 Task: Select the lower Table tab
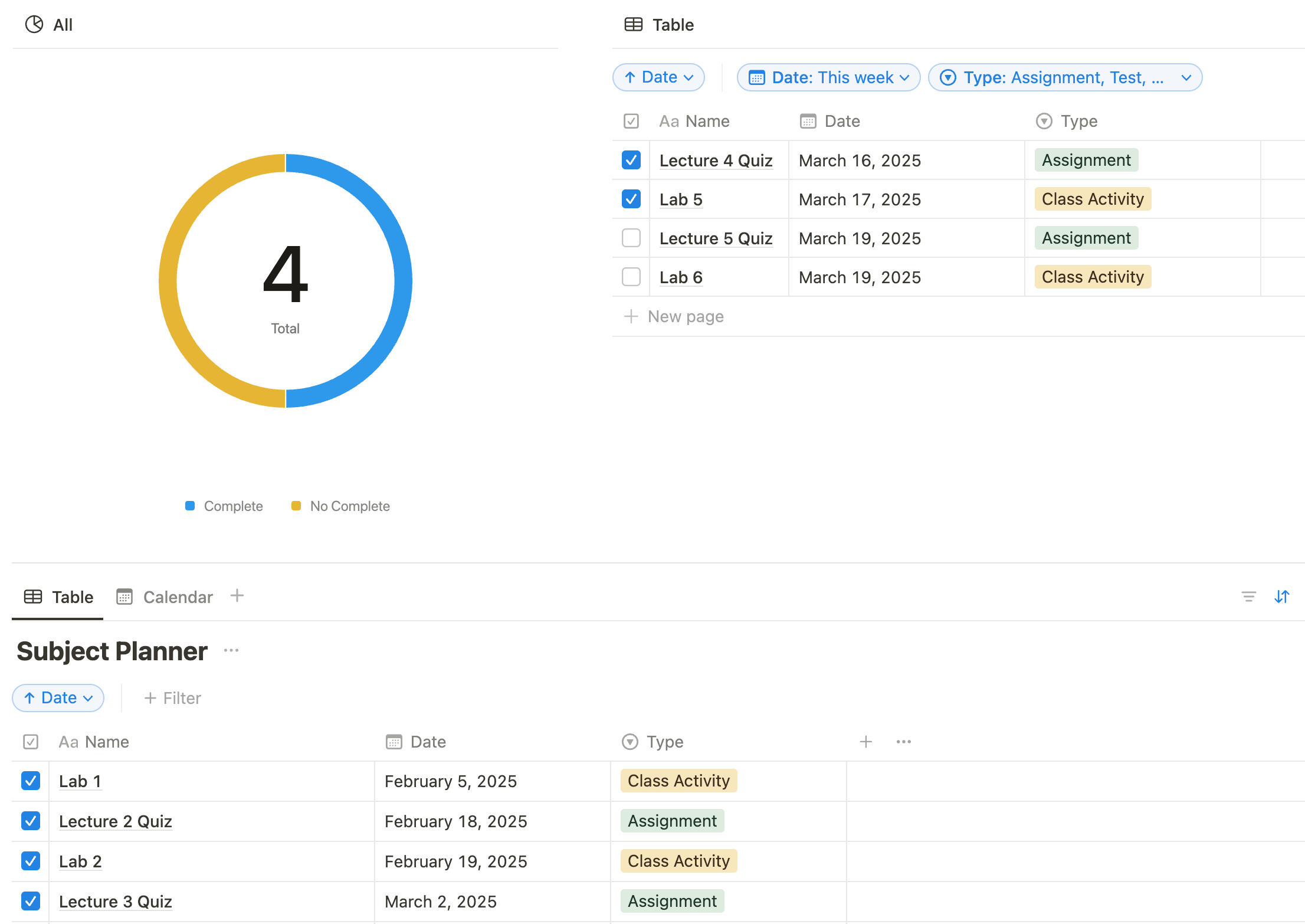point(58,597)
